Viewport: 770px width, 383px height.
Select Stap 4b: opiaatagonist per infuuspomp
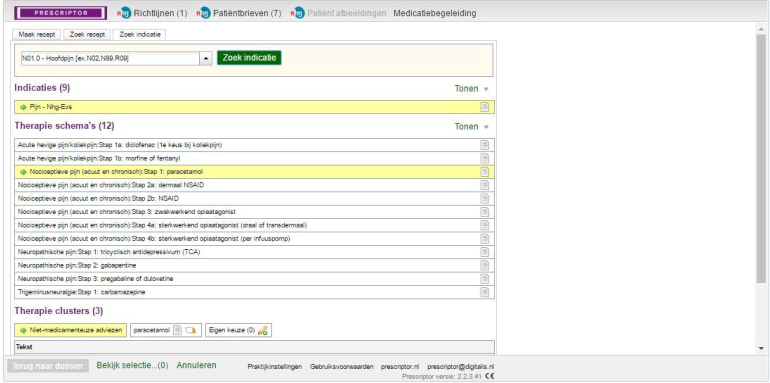254,239
